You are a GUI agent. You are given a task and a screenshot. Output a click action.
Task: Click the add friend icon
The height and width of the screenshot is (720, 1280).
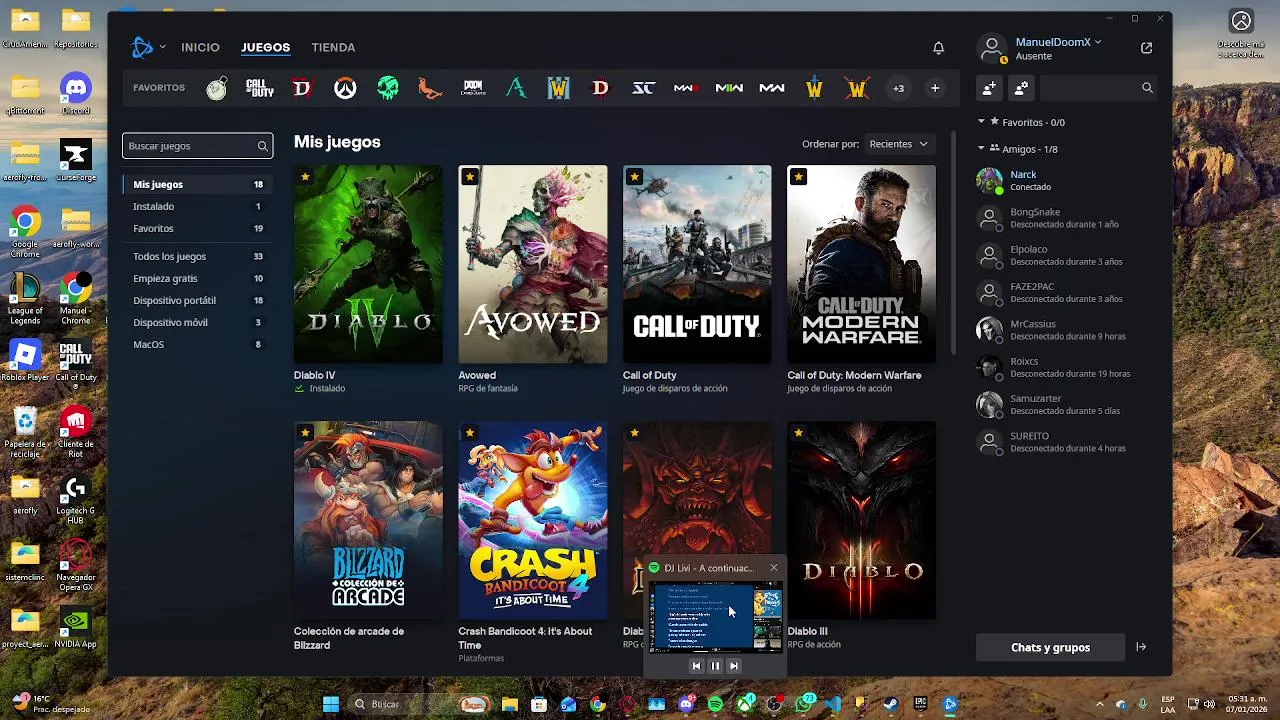coord(989,88)
